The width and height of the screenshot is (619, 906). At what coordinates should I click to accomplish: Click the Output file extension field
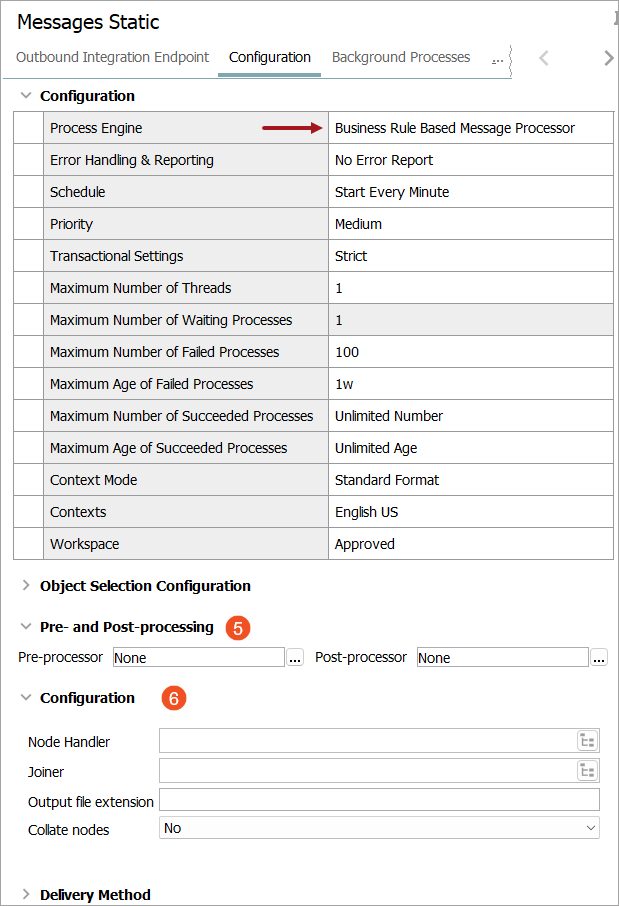point(379,799)
